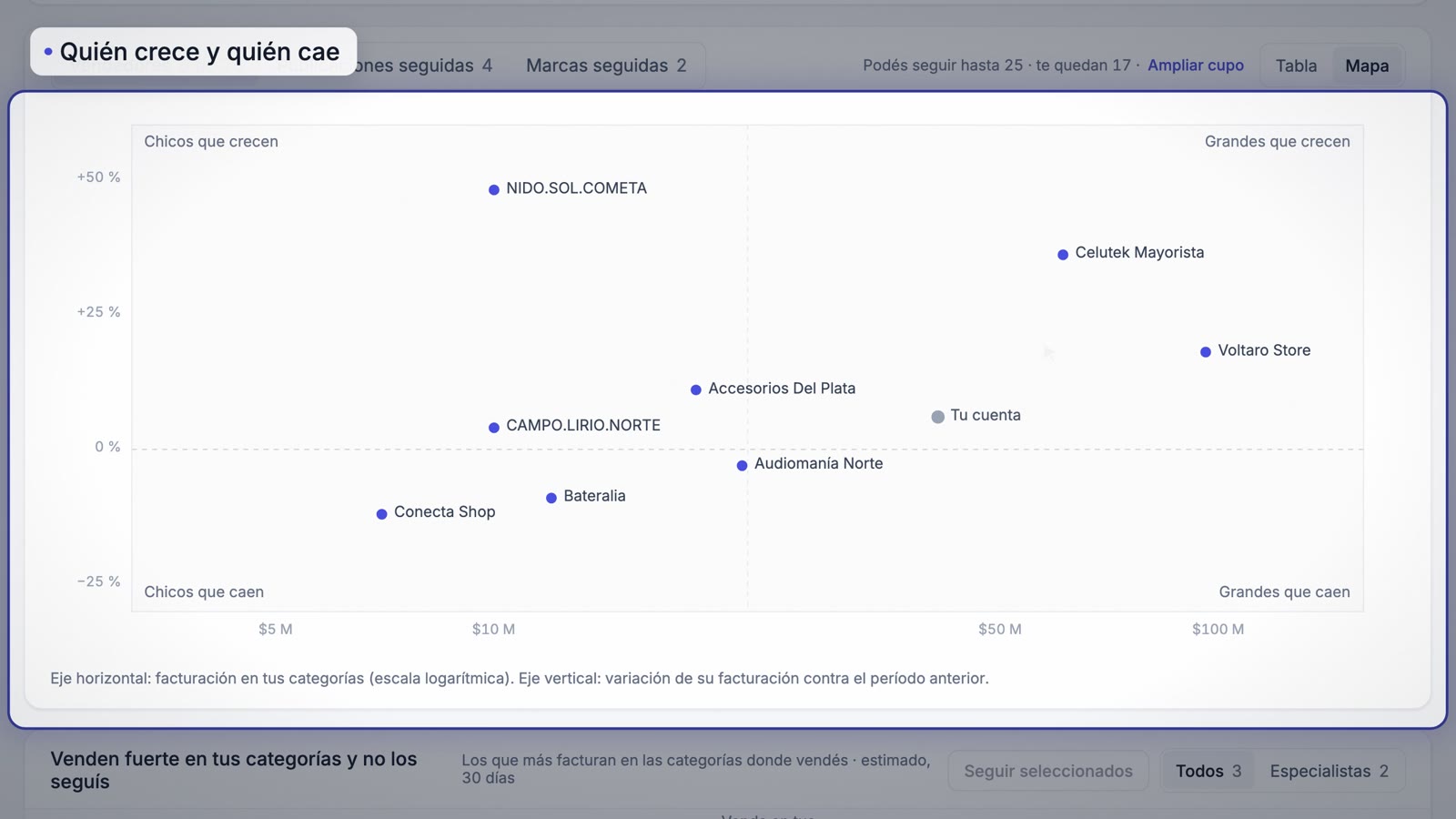Select the Conecta Shop data point
The height and width of the screenshot is (819, 1456).
[382, 514]
